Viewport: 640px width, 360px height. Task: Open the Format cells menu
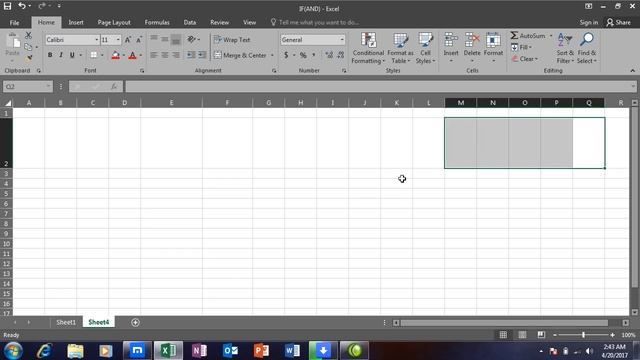[493, 48]
